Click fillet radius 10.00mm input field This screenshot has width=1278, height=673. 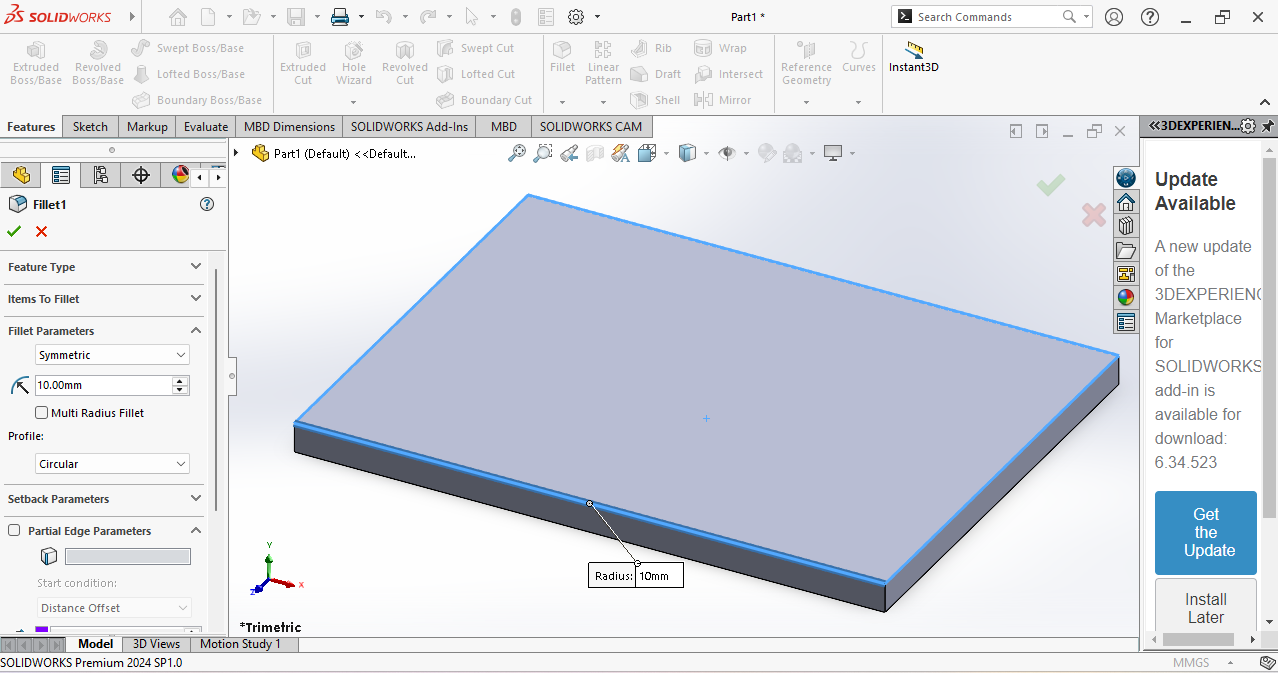coord(104,385)
